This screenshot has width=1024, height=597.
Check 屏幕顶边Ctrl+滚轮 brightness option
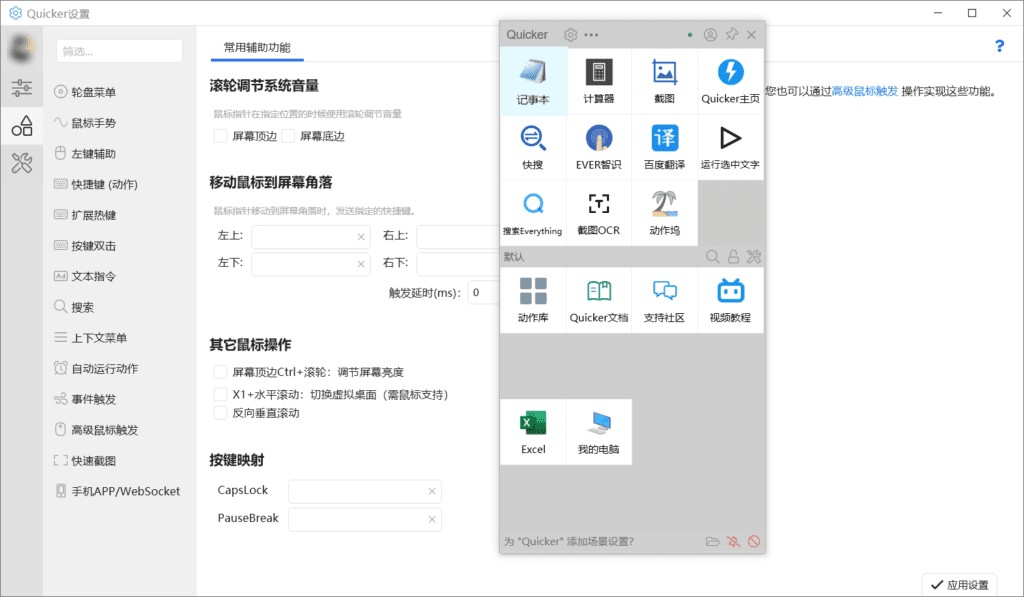(221, 372)
